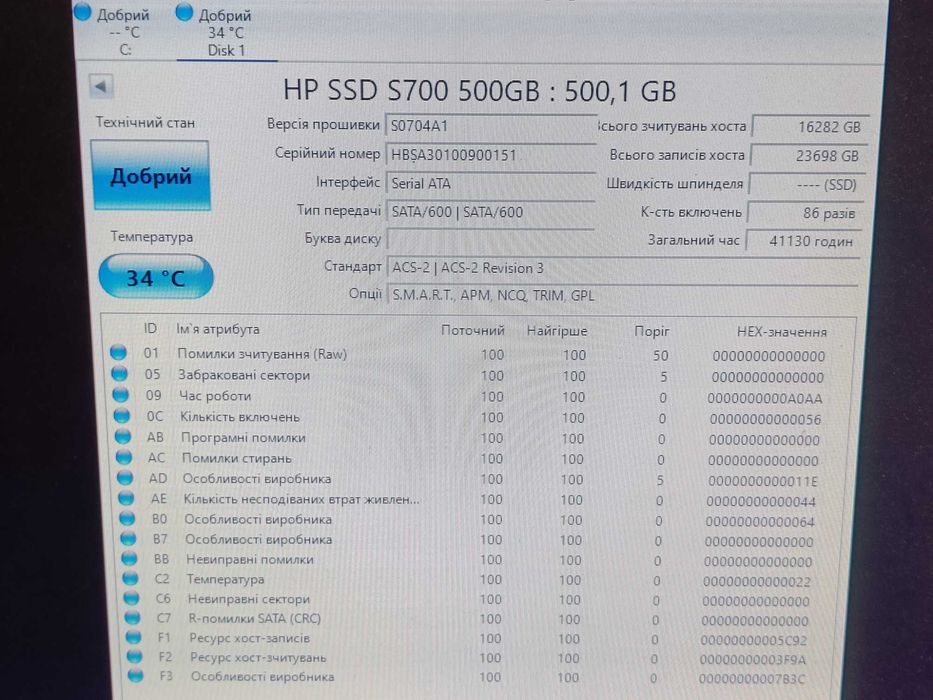Click the health icon on C: tab
The width and height of the screenshot is (933, 700).
coord(83,10)
